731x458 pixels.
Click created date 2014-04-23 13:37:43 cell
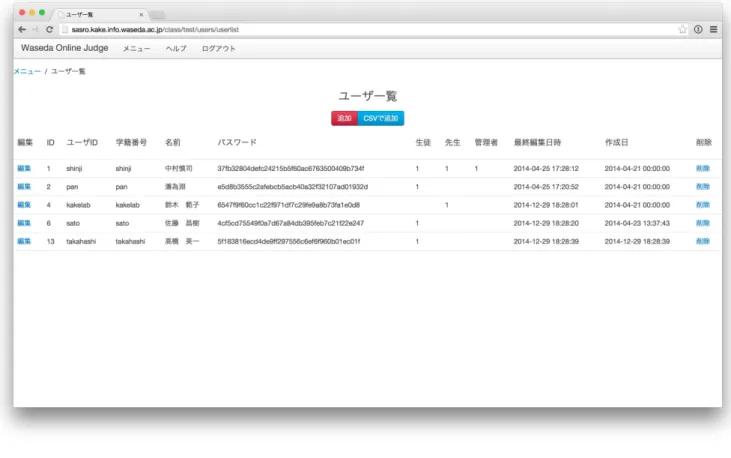coord(637,223)
